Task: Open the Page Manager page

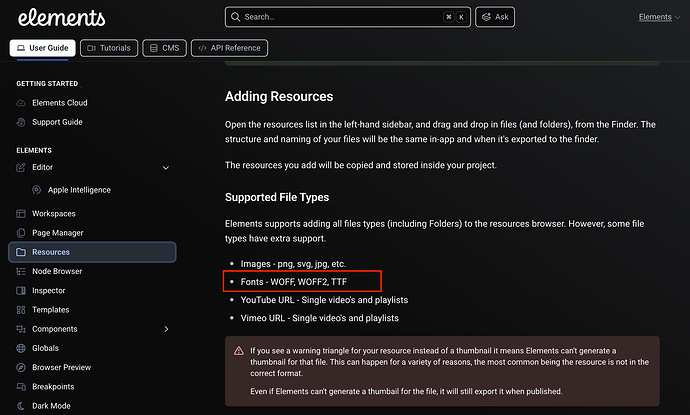Action: [58, 233]
